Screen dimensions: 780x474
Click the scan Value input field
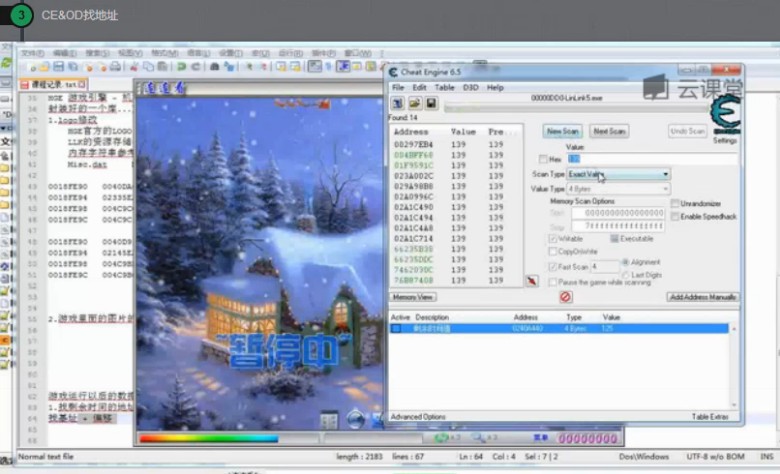tap(653, 159)
